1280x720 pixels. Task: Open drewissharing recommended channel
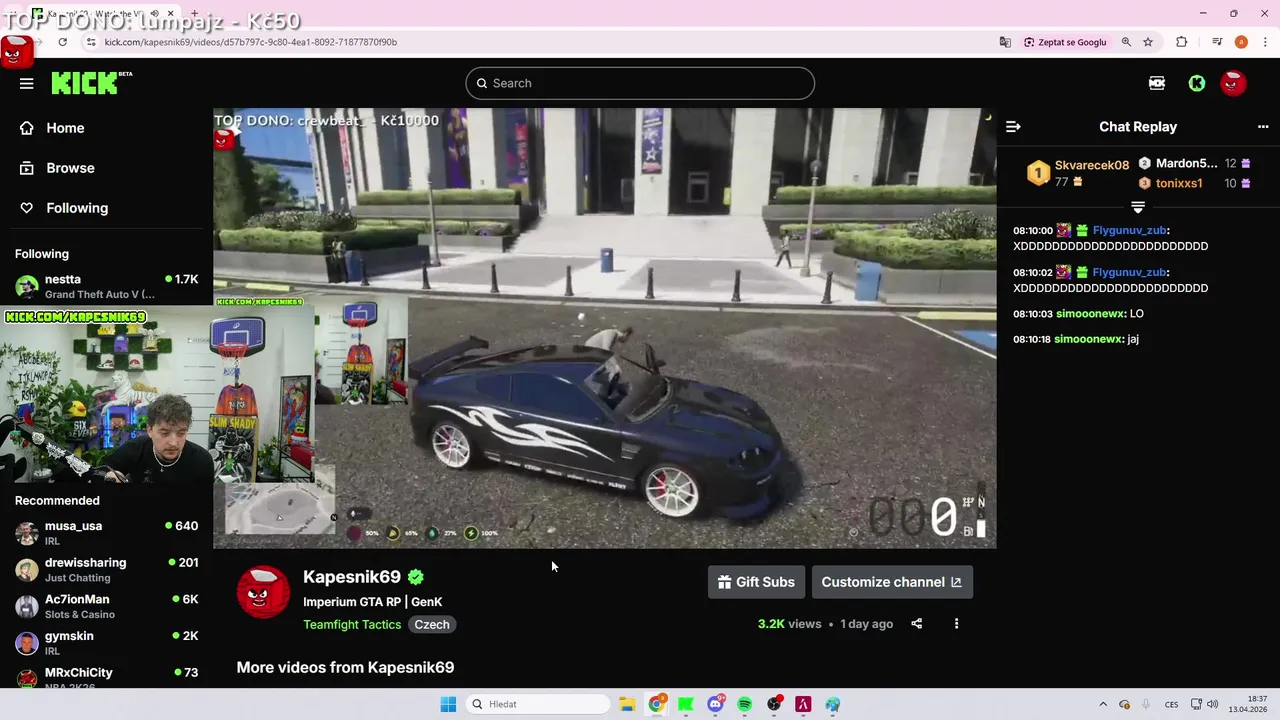(x=106, y=569)
